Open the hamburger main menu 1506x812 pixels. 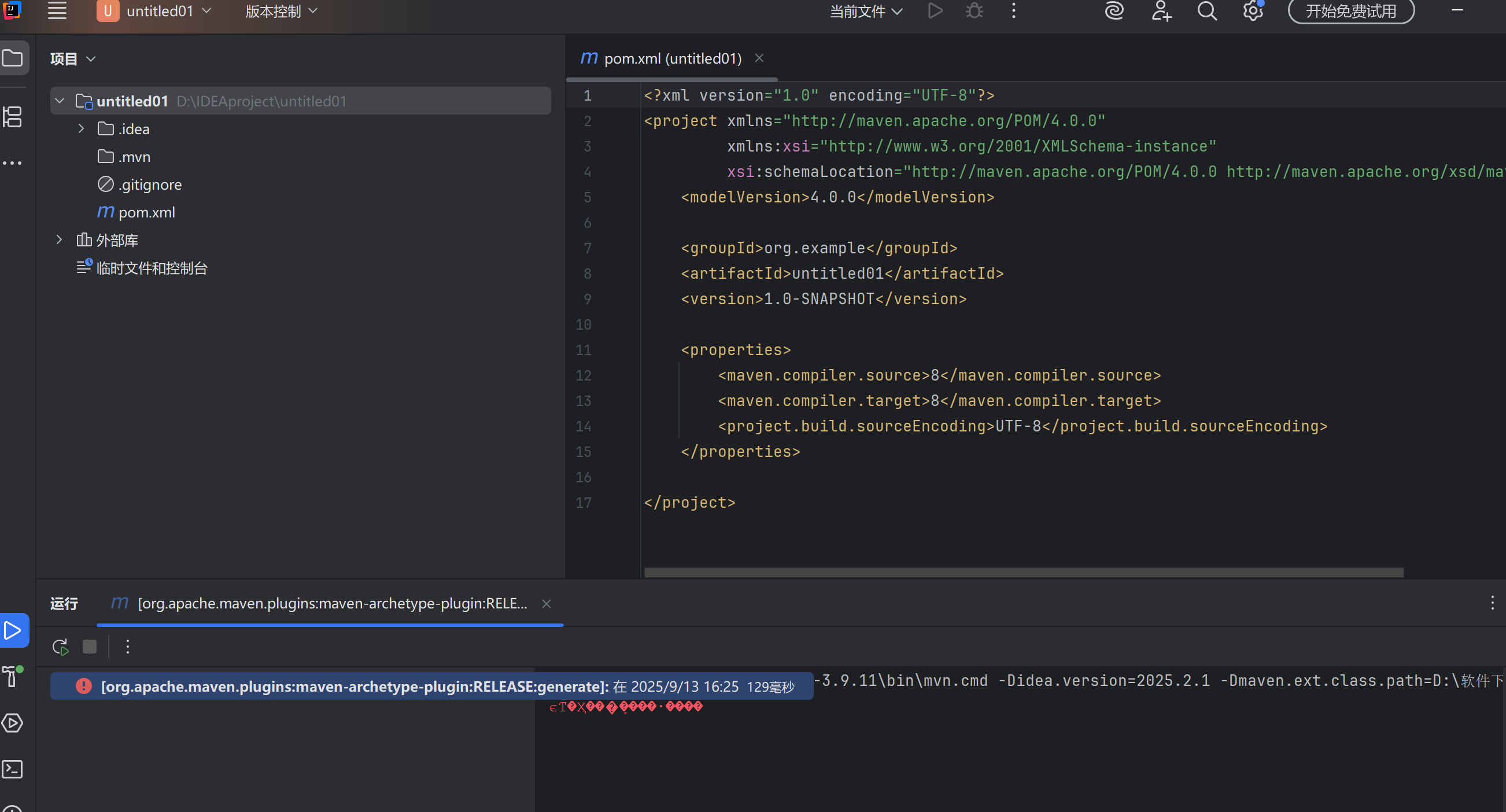click(57, 11)
